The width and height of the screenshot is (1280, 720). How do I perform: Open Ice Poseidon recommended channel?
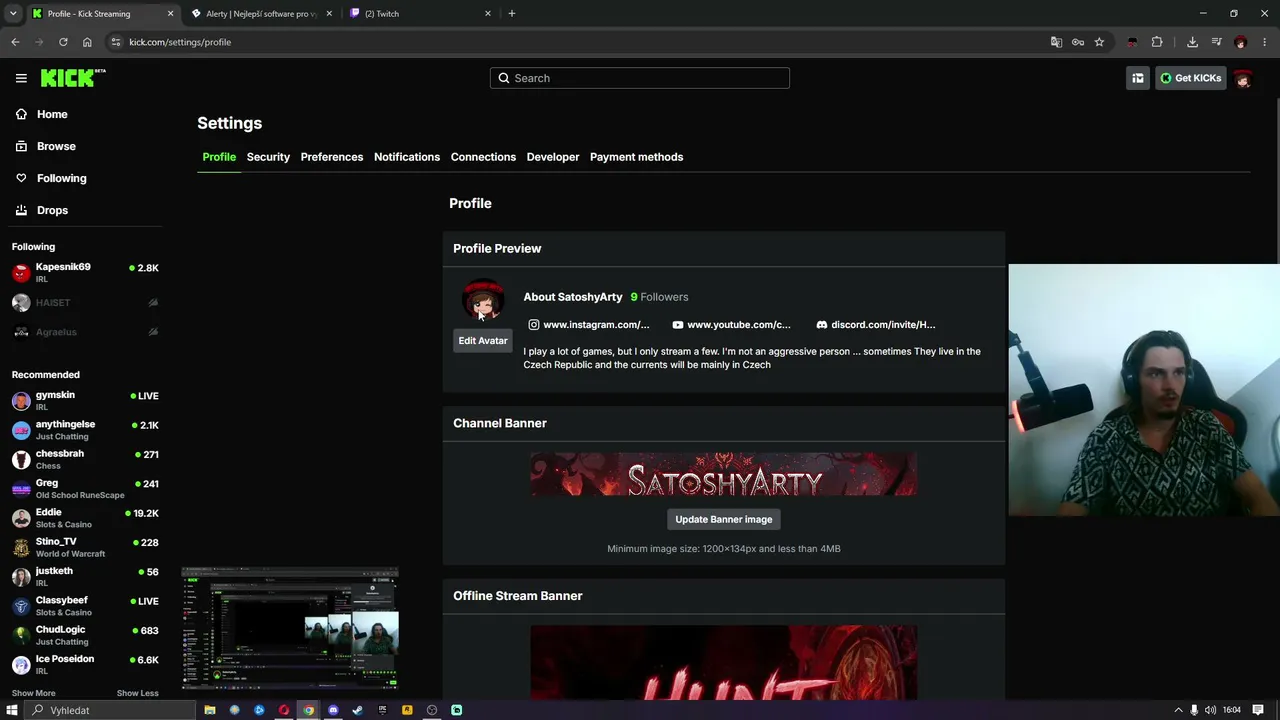pos(85,664)
